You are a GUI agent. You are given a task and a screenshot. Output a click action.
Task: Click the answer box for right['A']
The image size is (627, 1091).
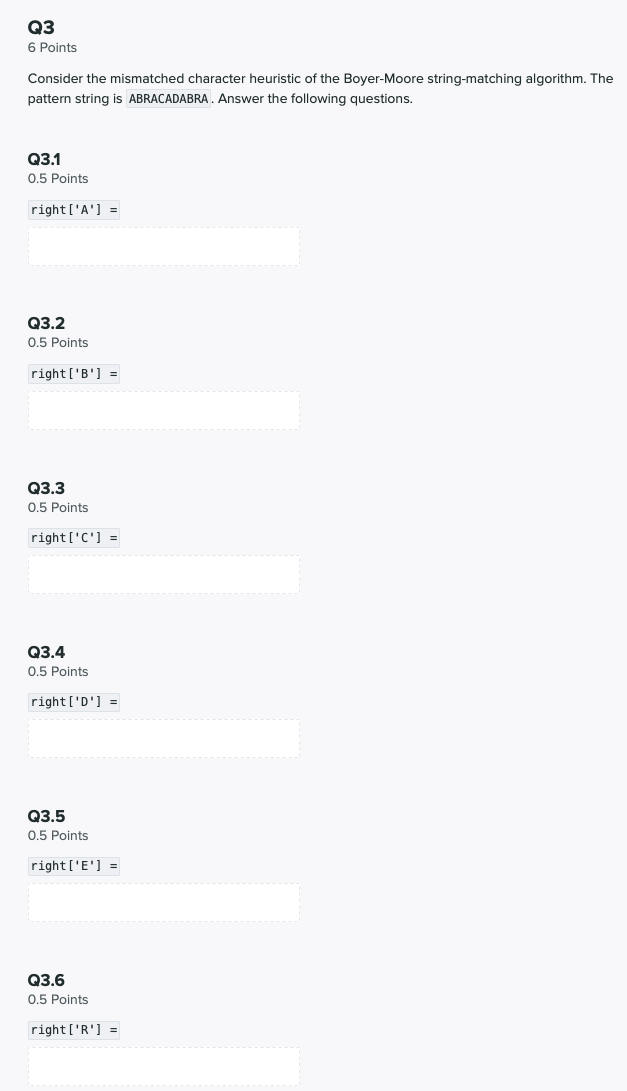point(164,246)
